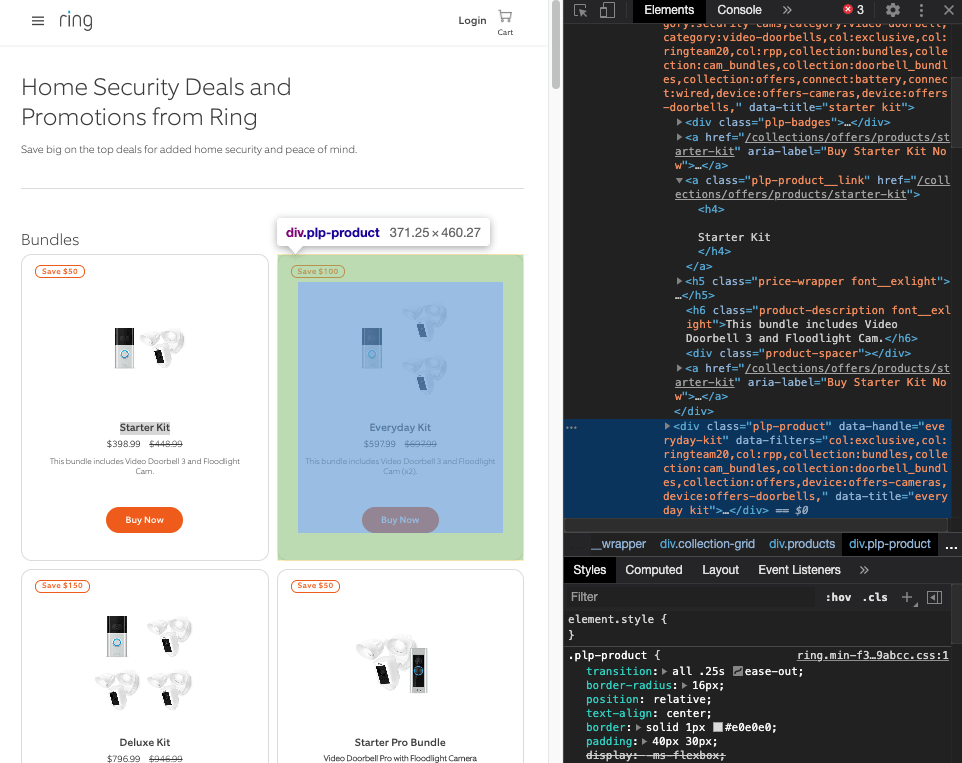Open the #e0e0e0 border color swatch

(x=718, y=727)
